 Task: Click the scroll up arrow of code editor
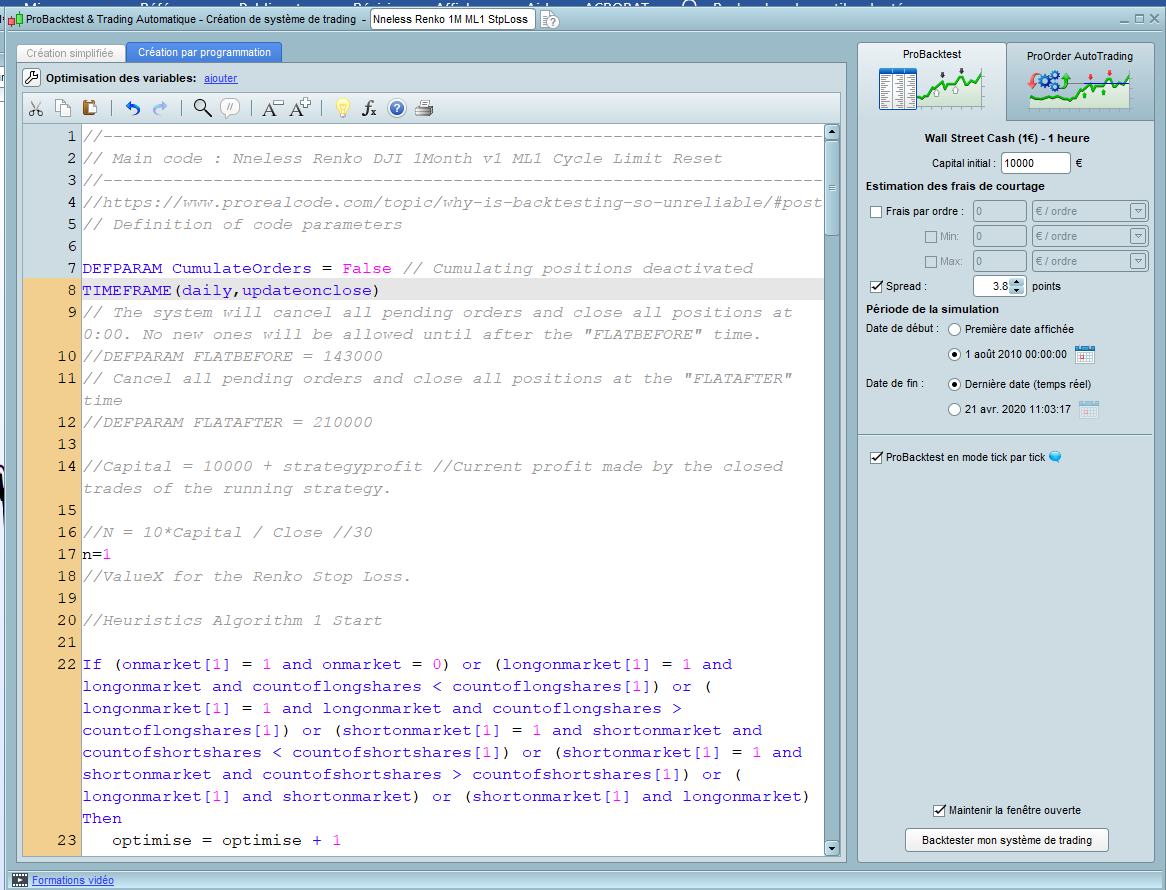pyautogui.click(x=832, y=132)
